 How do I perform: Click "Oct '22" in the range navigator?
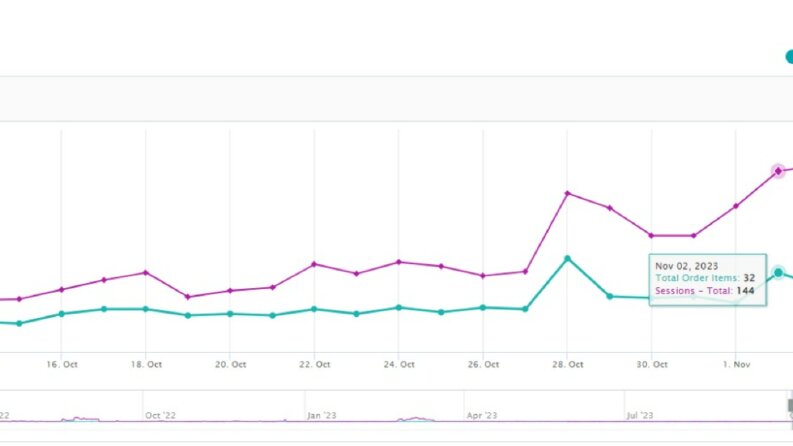point(160,416)
